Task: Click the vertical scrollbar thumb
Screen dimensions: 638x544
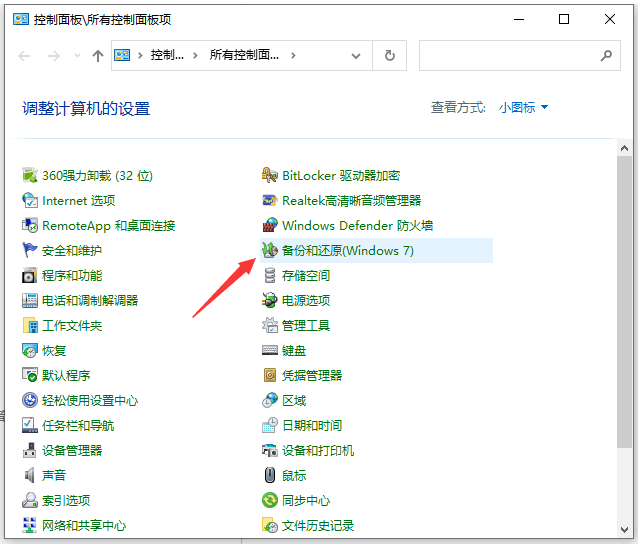Action: pos(624,301)
